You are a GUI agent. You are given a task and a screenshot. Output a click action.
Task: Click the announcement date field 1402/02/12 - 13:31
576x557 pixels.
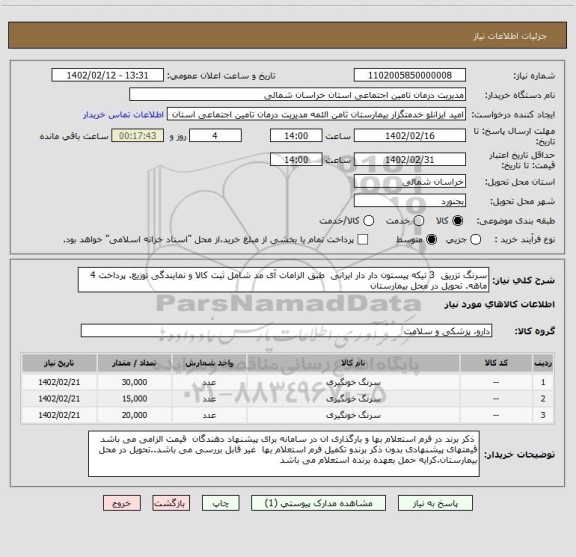(x=108, y=75)
